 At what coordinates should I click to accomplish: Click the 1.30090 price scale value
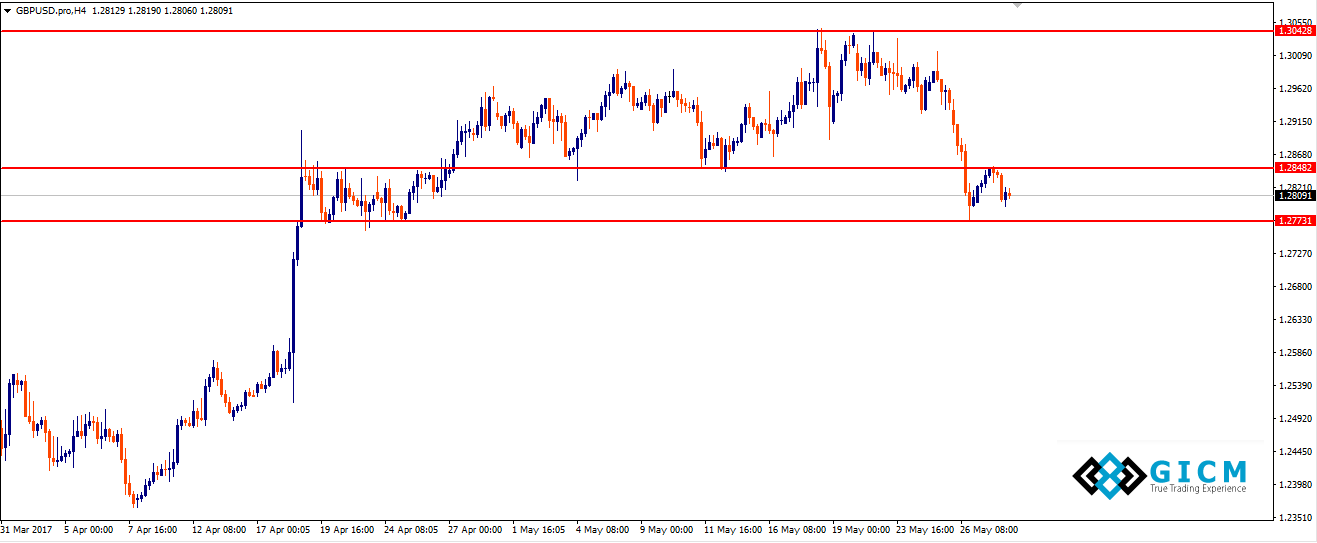coord(1294,56)
